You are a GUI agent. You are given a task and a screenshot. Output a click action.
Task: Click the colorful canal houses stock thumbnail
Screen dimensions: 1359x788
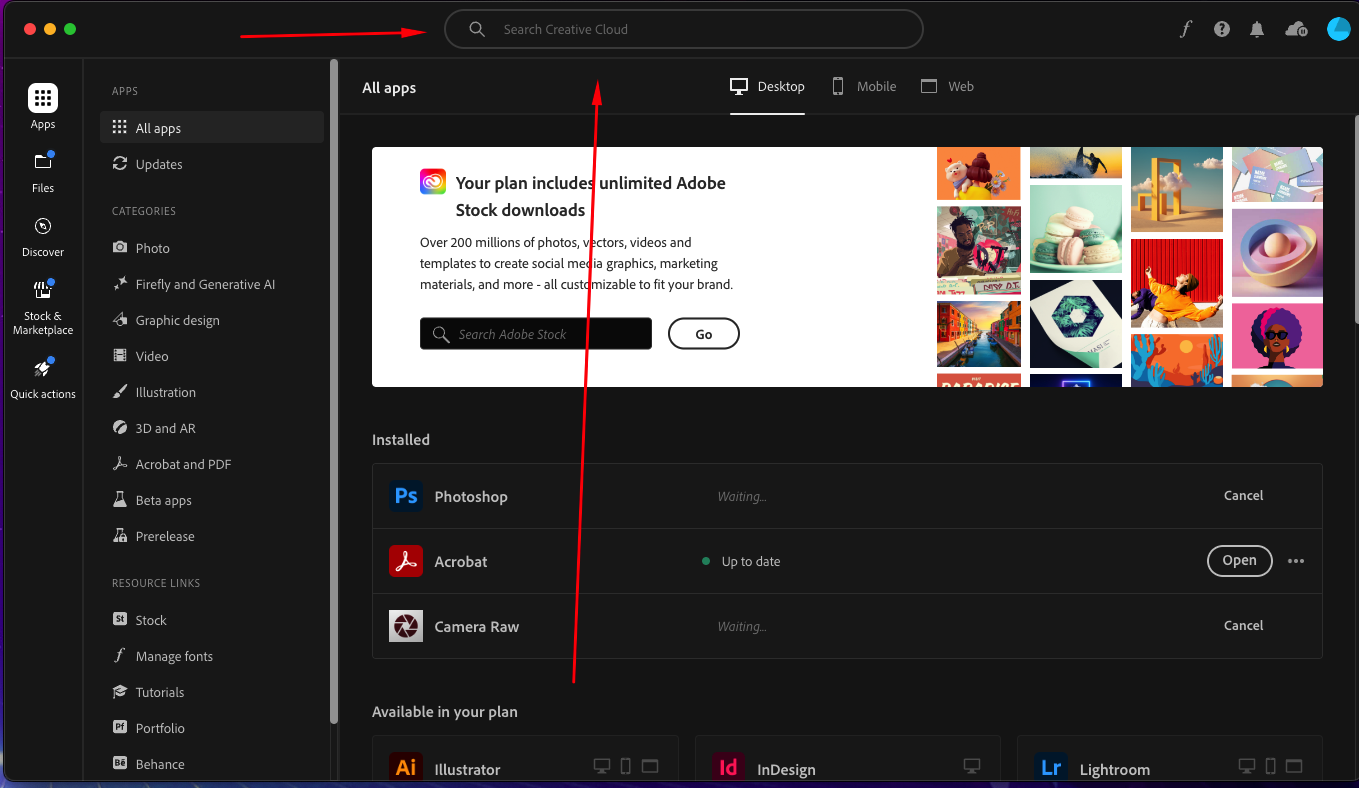978,334
